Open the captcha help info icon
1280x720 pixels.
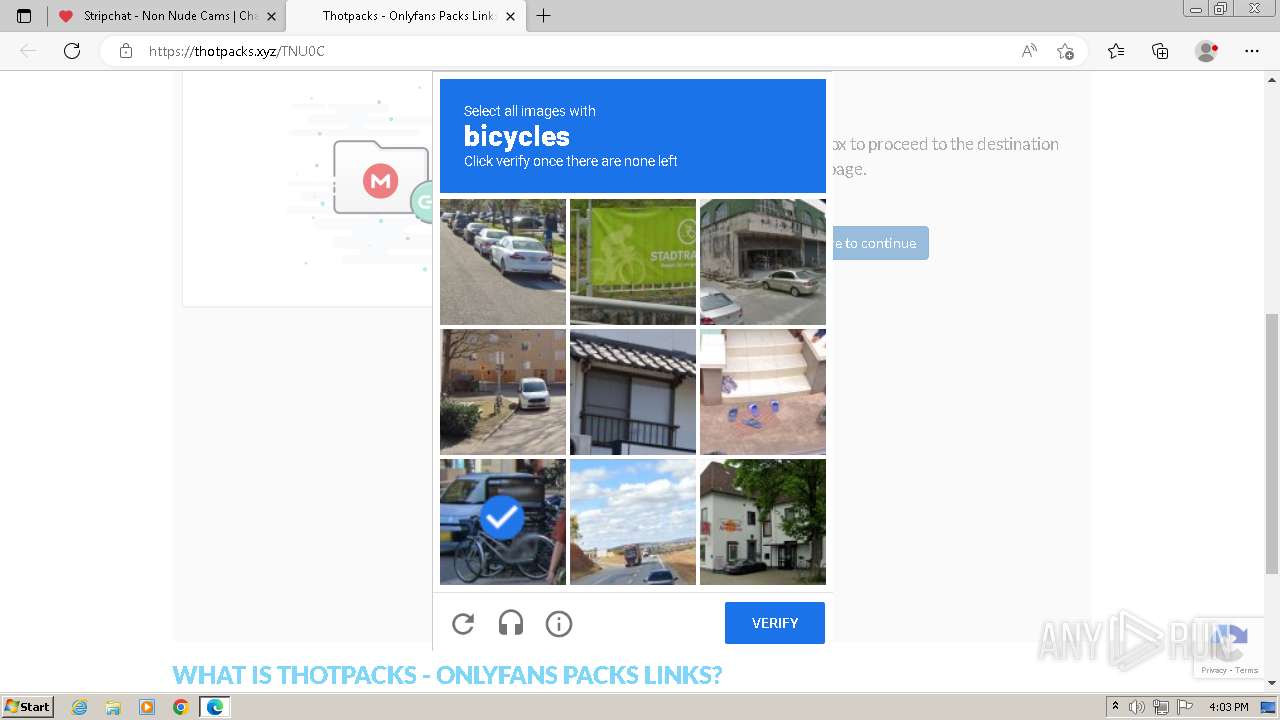[x=559, y=624]
